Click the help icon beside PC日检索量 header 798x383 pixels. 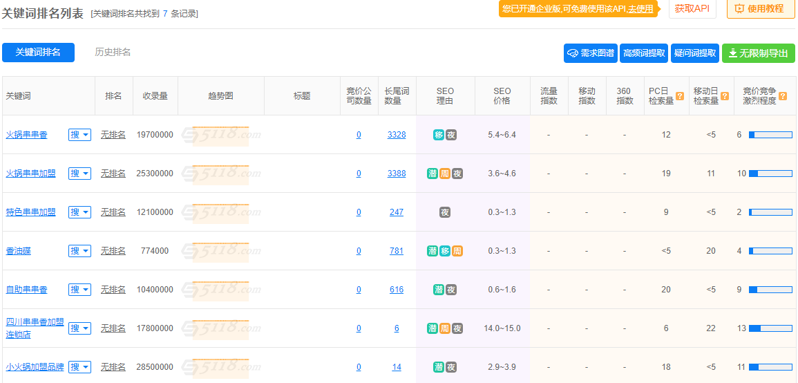click(x=680, y=96)
